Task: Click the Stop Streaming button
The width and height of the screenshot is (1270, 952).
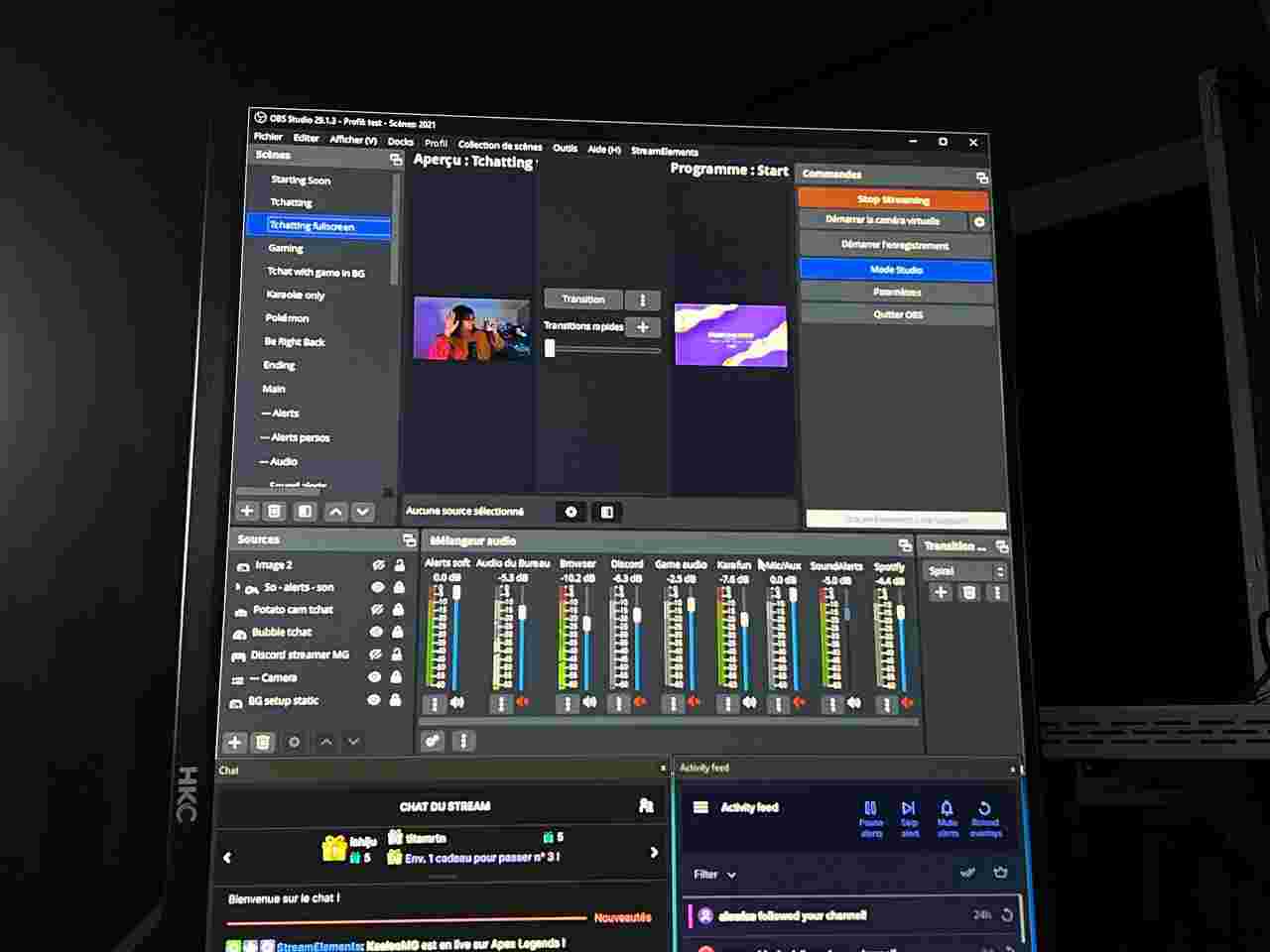Action: point(893,199)
